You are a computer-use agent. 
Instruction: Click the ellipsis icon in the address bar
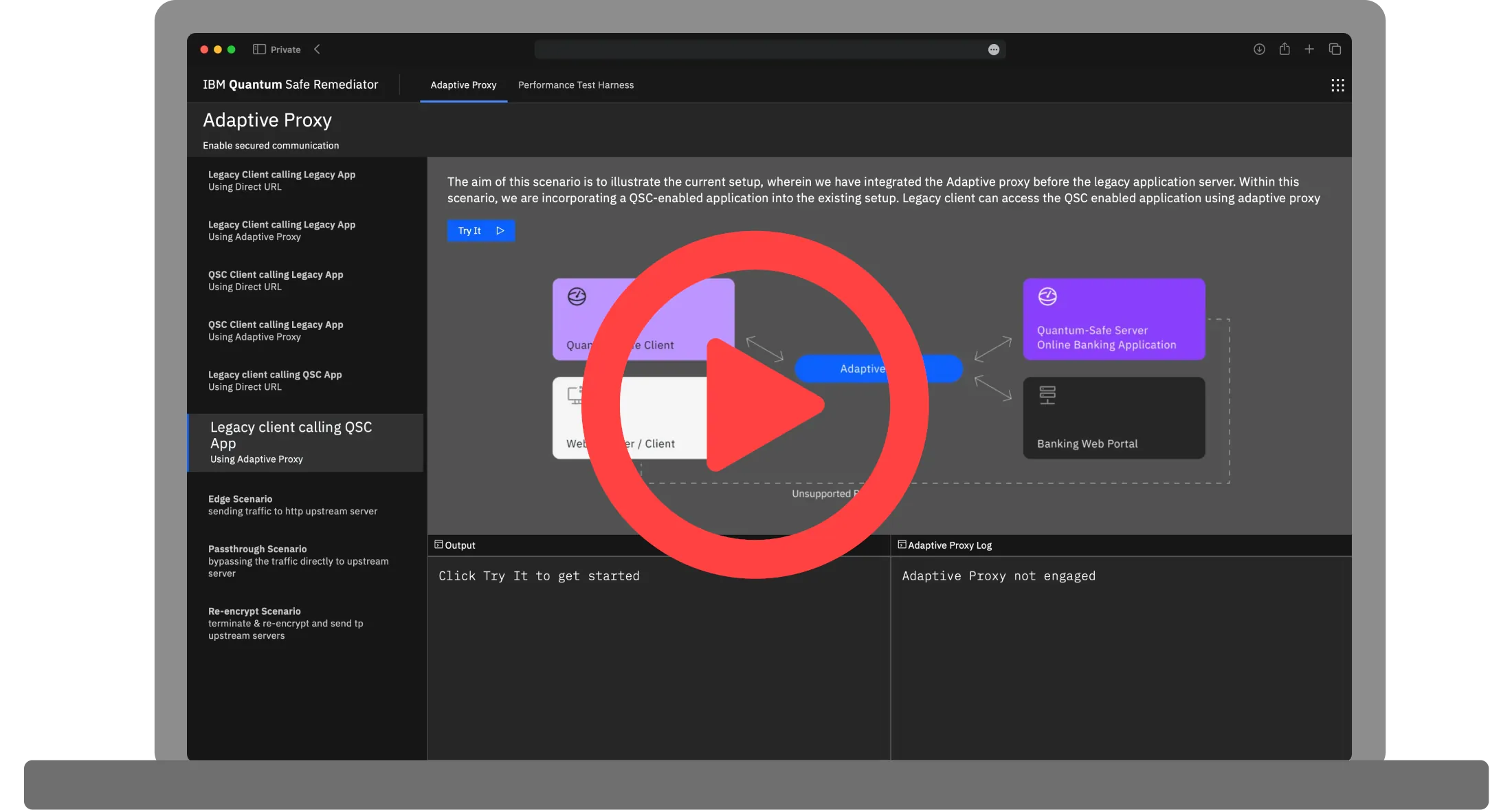994,50
